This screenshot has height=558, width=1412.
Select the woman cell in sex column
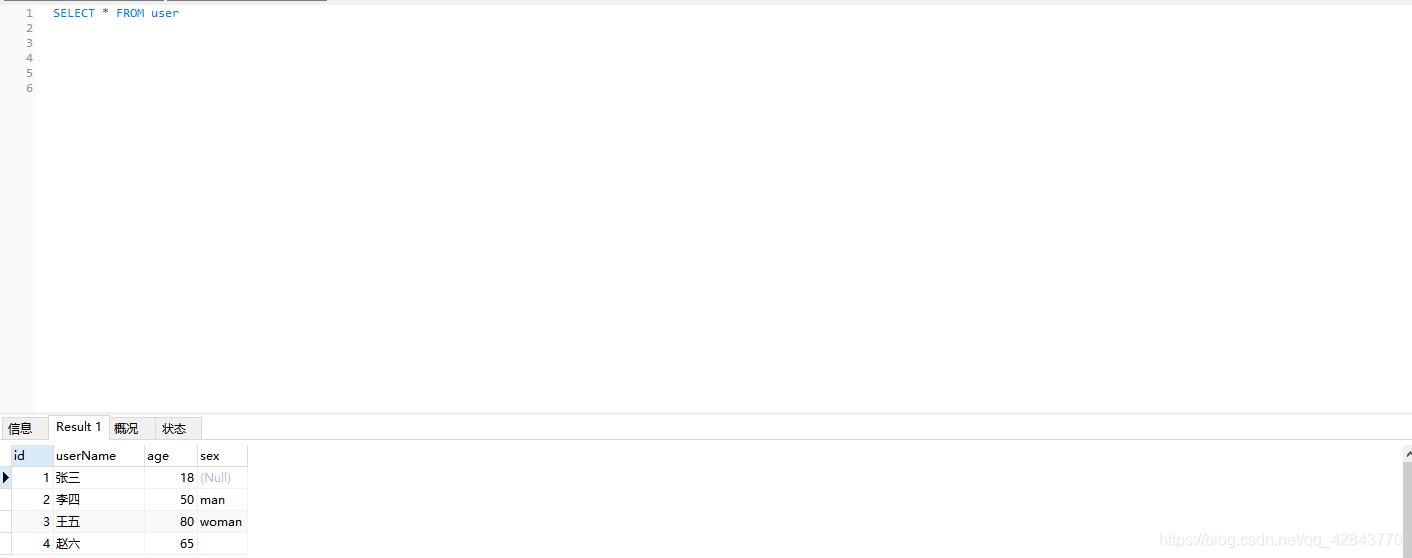point(221,522)
